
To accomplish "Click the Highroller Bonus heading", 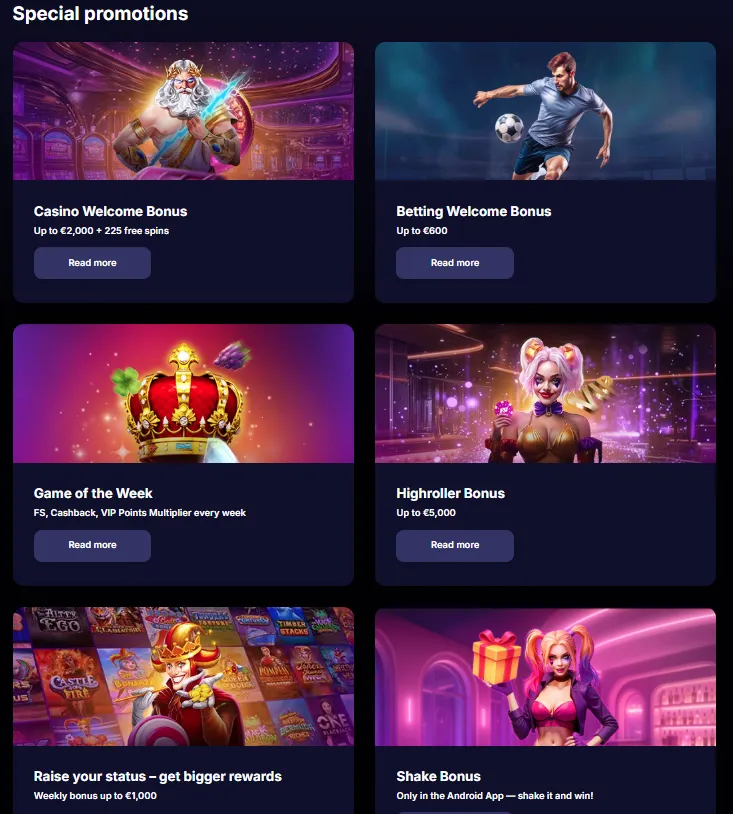I will (450, 493).
